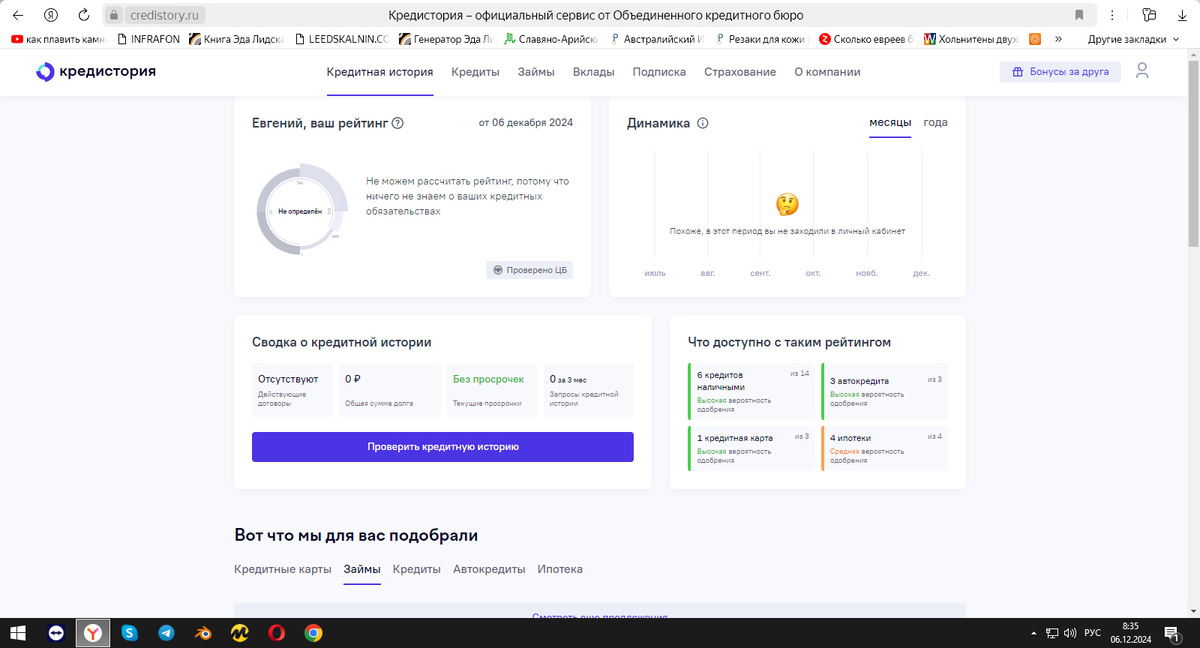Open the Займы navigation item

536,72
